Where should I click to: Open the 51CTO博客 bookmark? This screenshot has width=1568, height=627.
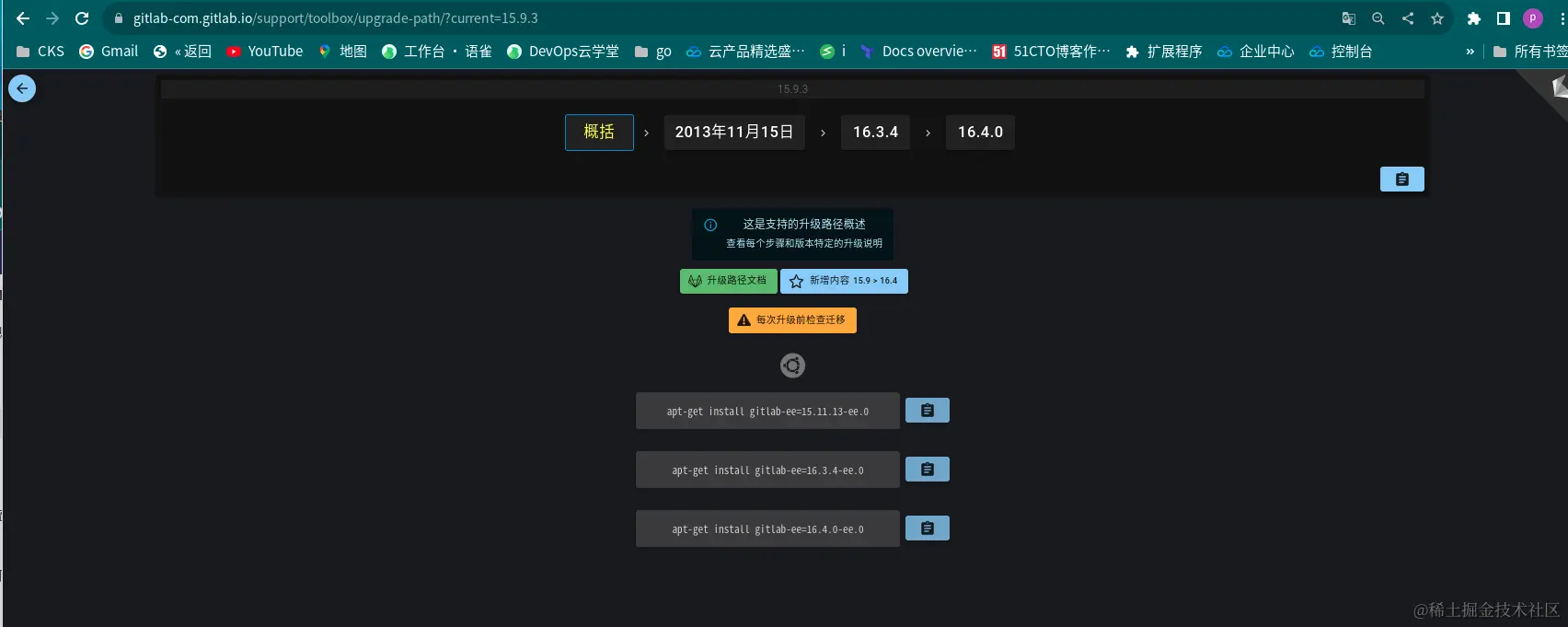tap(1051, 52)
